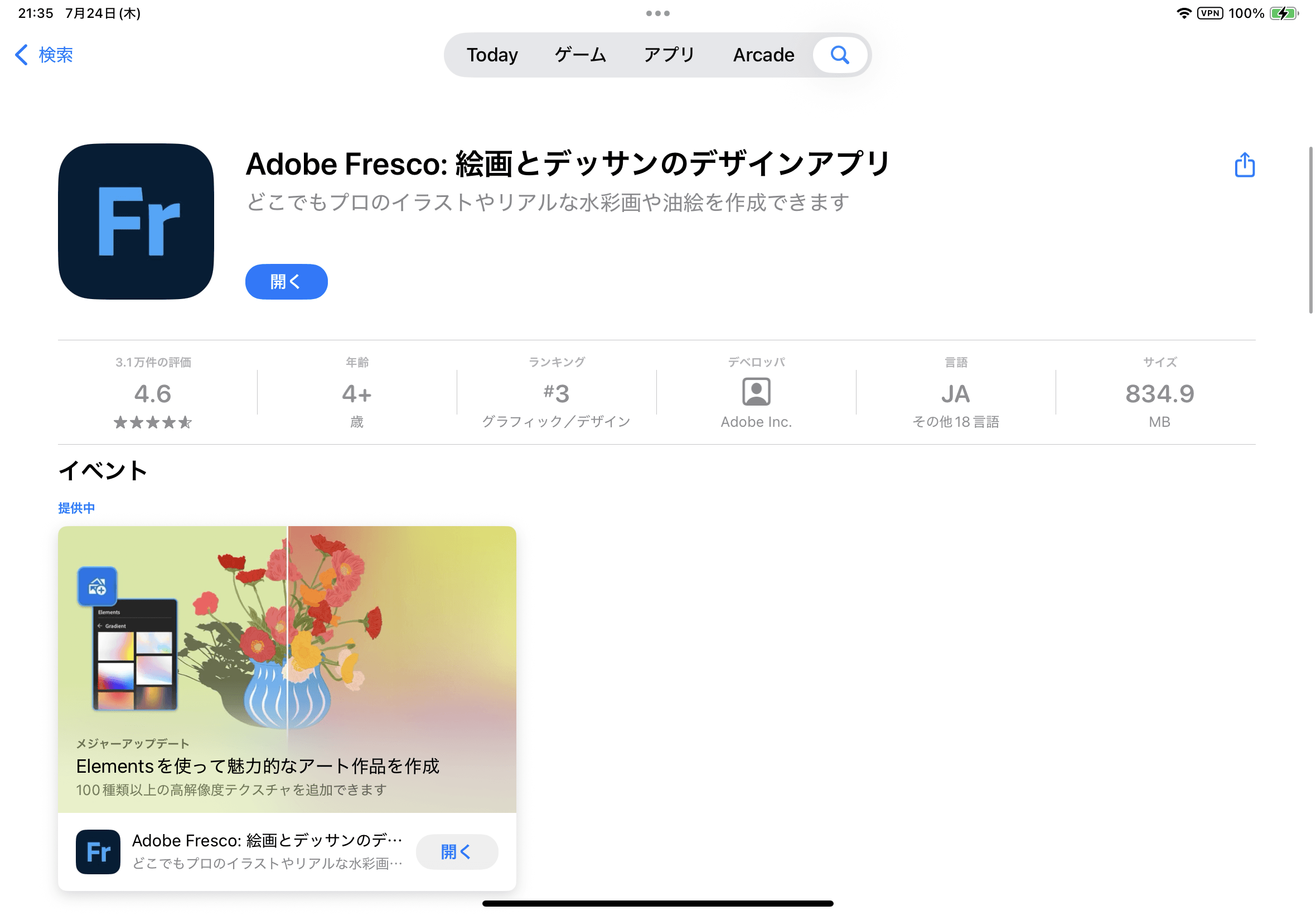Tap the large Adobe Fresco app icon

tap(136, 221)
